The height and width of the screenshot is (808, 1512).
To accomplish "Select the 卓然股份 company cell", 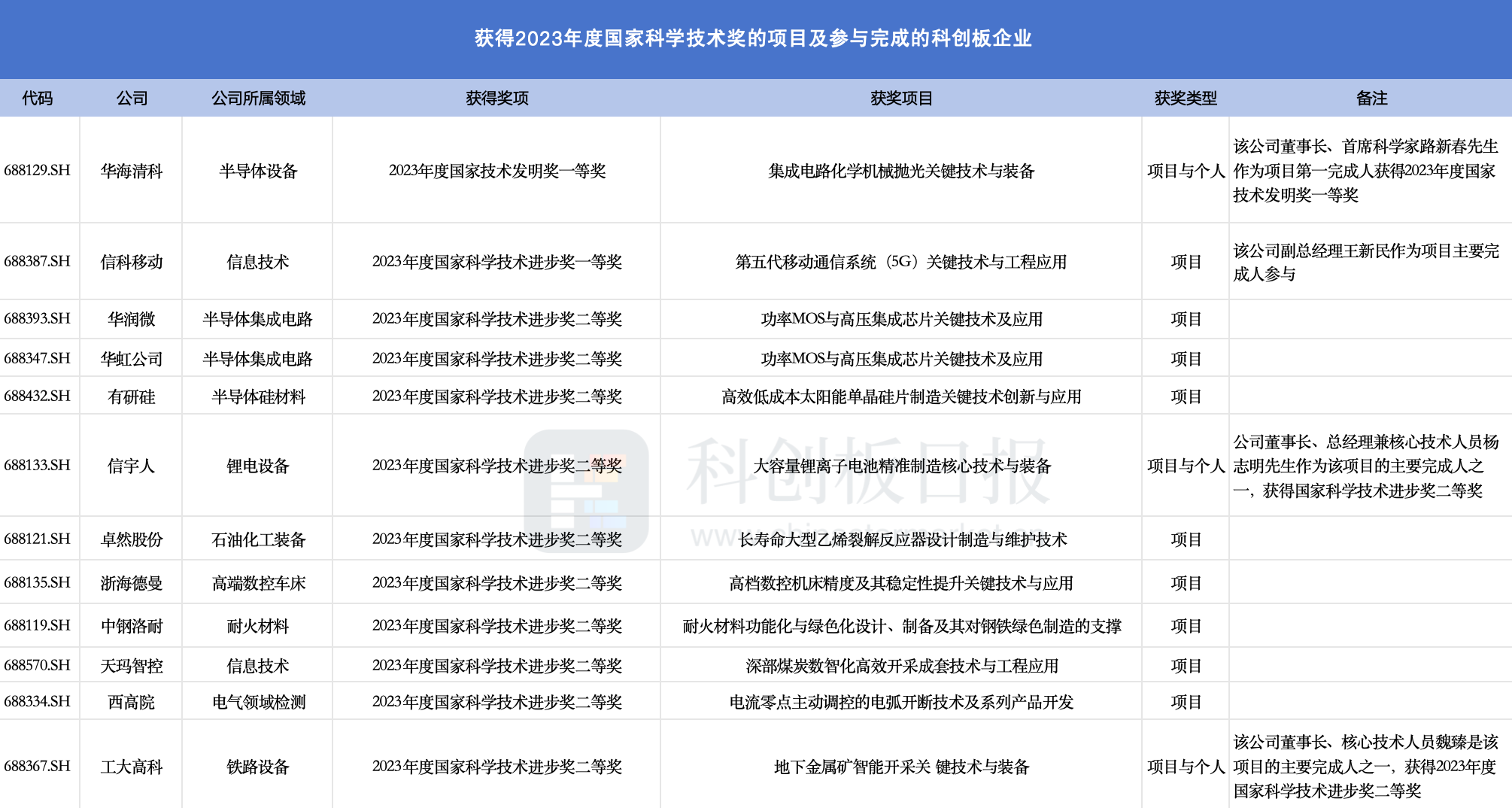I will click(x=132, y=540).
